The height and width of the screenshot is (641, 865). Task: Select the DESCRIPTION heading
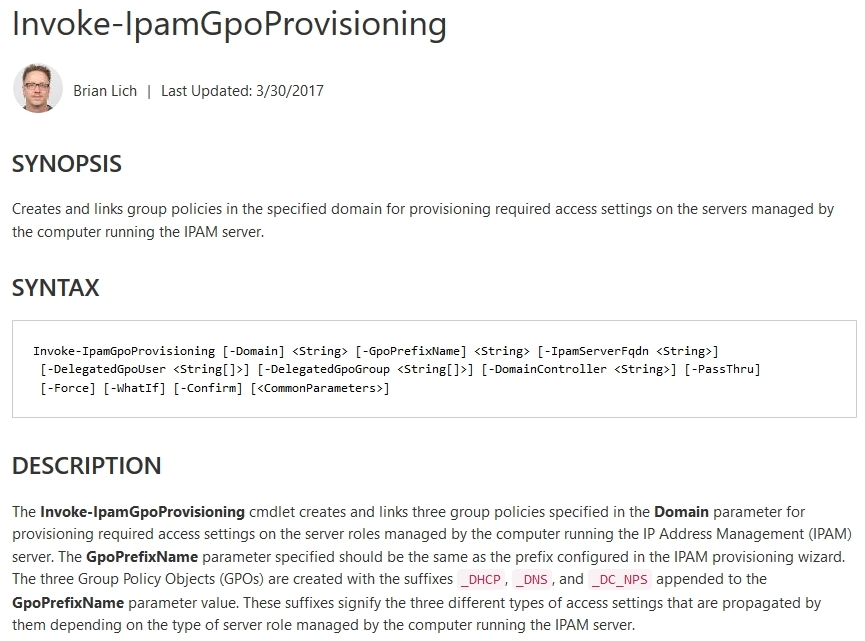click(x=87, y=466)
